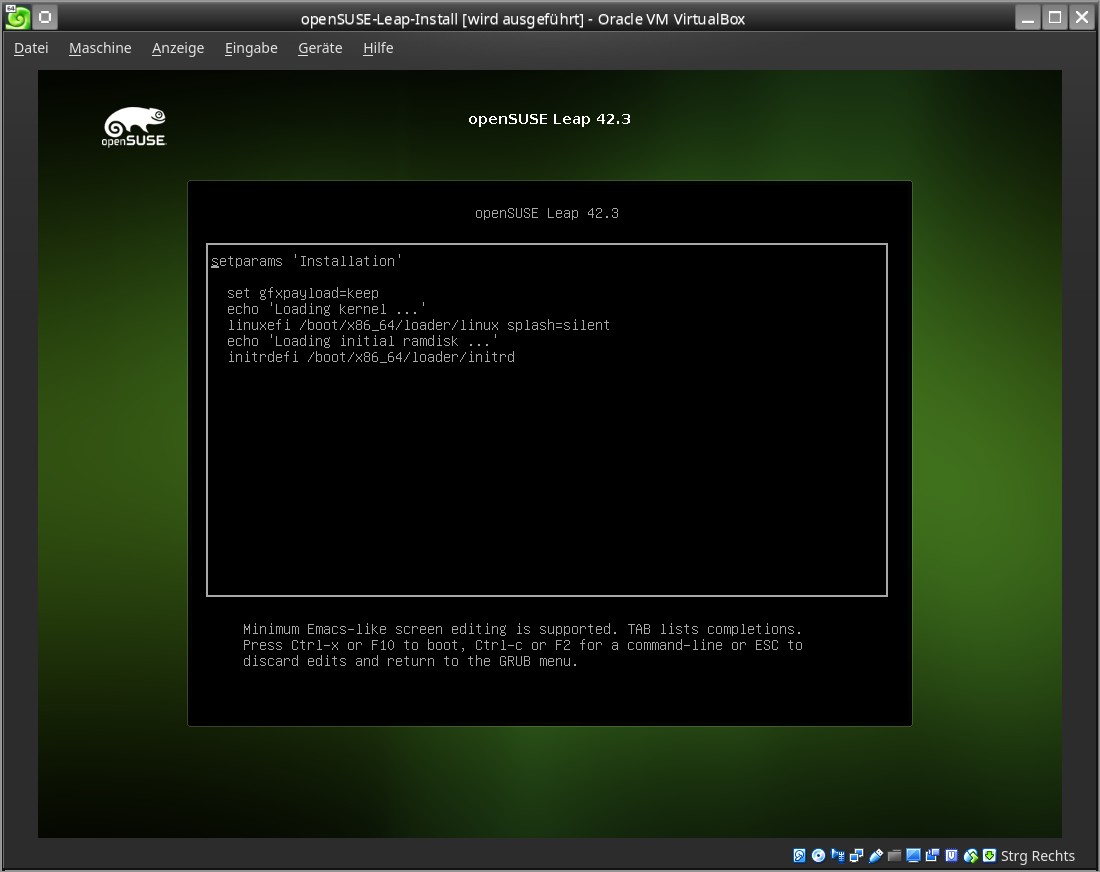
Task: Open the Anzeige menu
Action: [178, 48]
